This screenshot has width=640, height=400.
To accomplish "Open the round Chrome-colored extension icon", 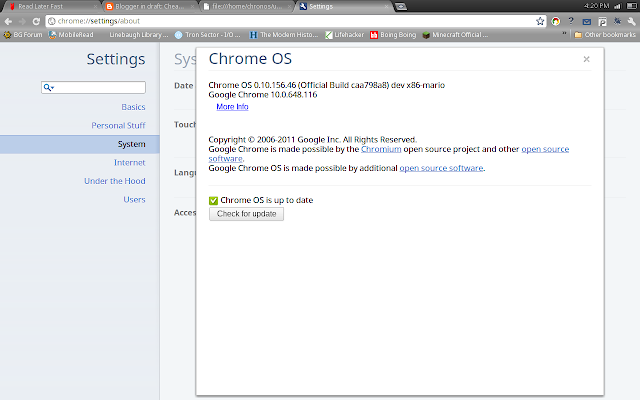I will pyautogui.click(x=556, y=21).
